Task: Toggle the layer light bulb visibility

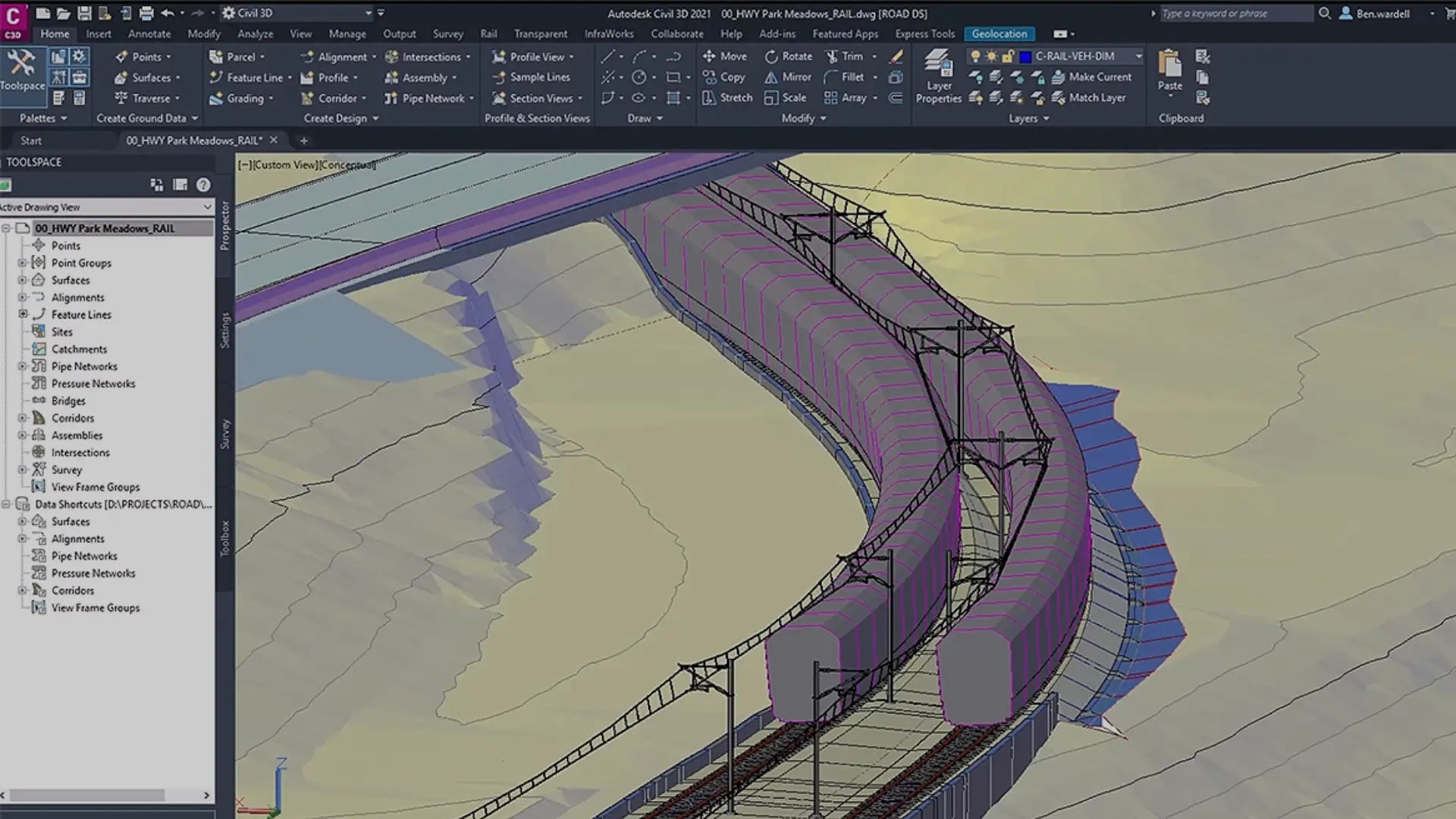Action: click(x=975, y=55)
